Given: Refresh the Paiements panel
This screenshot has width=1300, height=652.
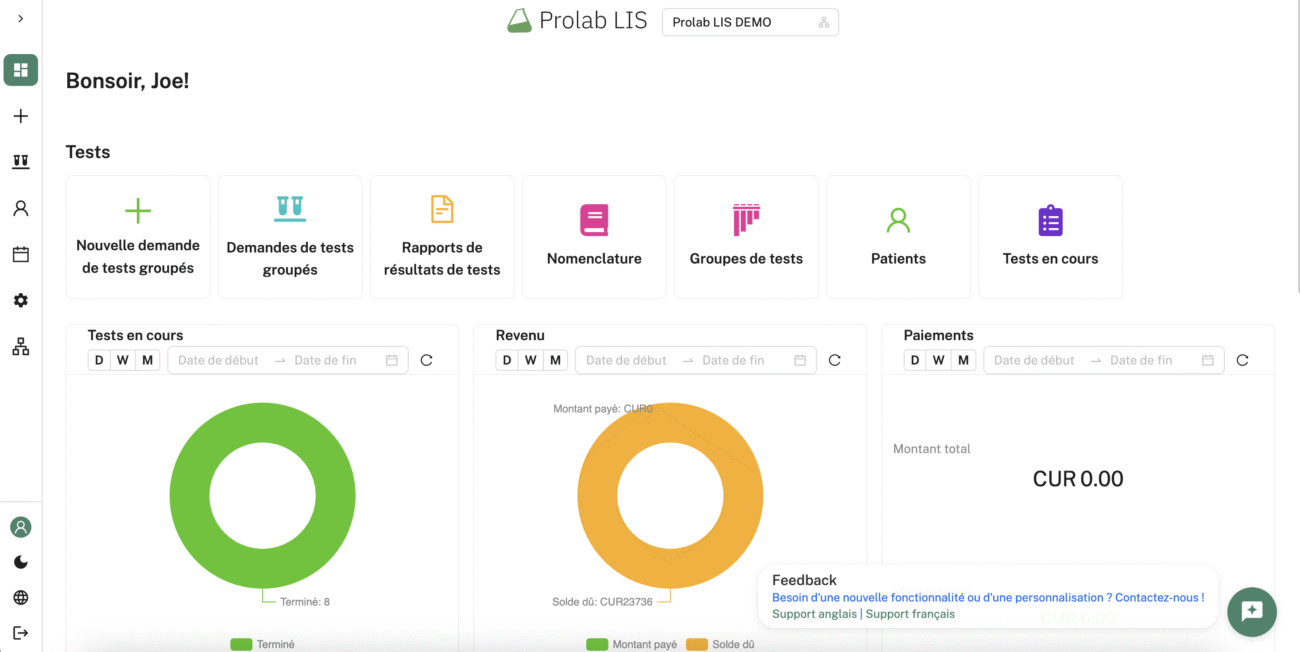Looking at the screenshot, I should coord(1242,360).
